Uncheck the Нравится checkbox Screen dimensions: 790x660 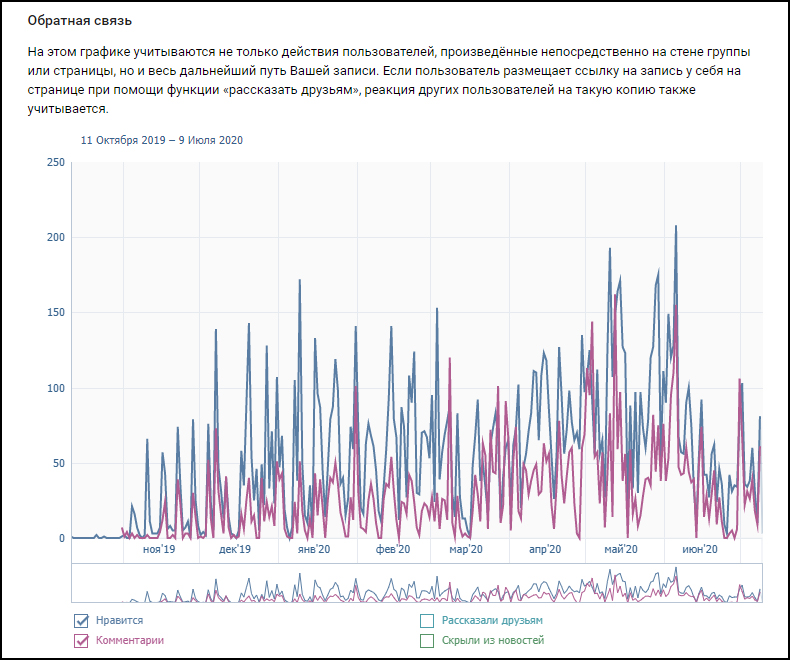pyautogui.click(x=82, y=621)
